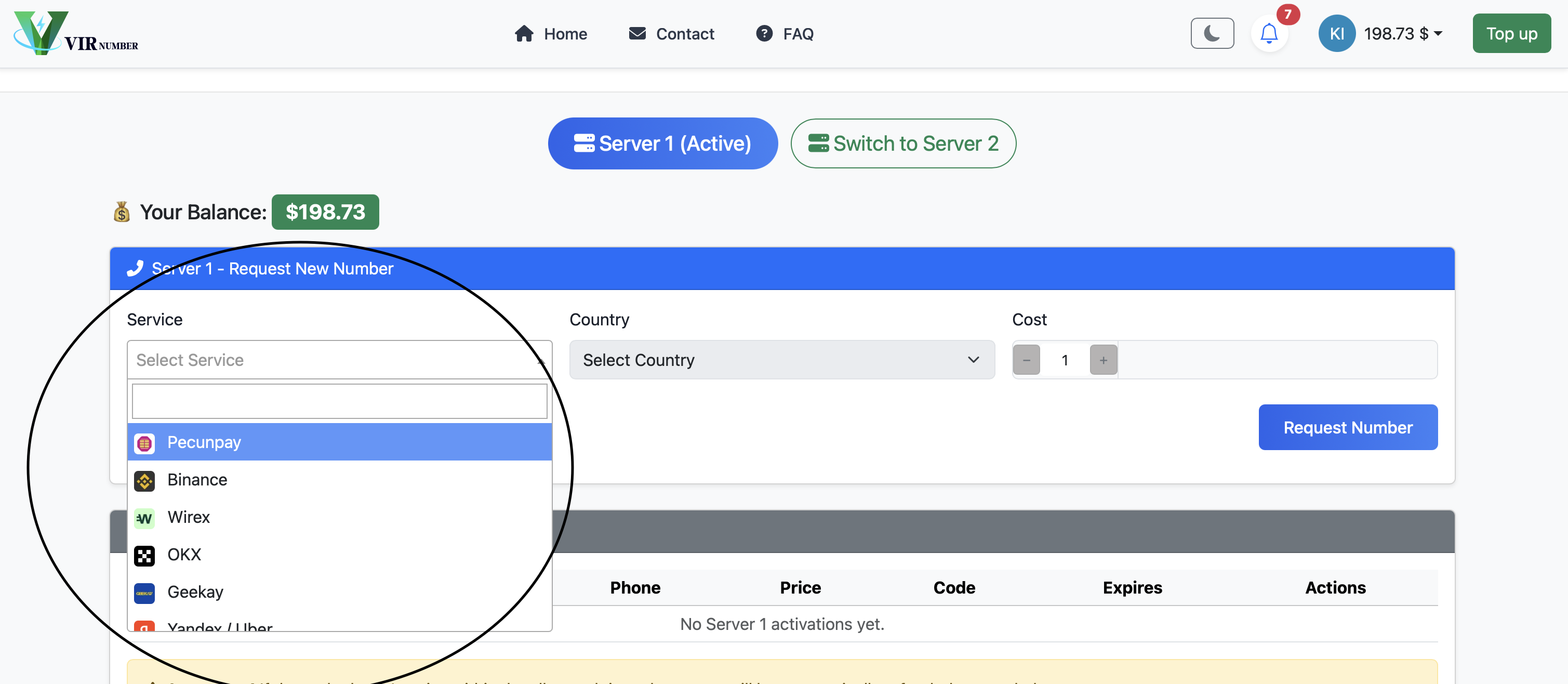Increase quantity with plus button

click(x=1102, y=360)
